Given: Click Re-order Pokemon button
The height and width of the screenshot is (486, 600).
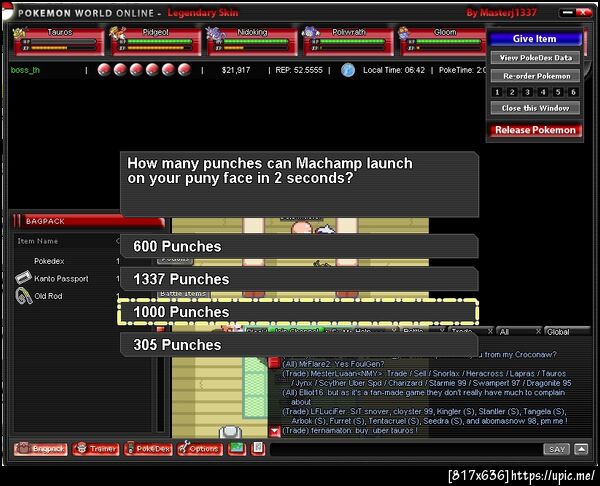Looking at the screenshot, I should (535, 76).
